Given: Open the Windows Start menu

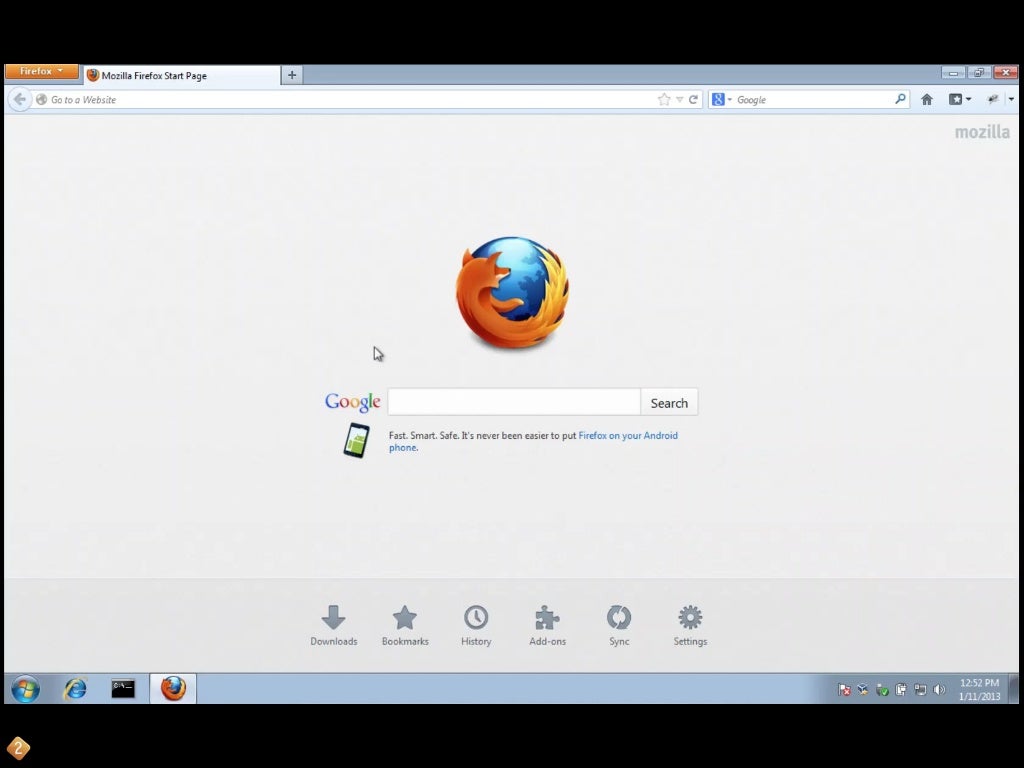Looking at the screenshot, I should (25, 689).
